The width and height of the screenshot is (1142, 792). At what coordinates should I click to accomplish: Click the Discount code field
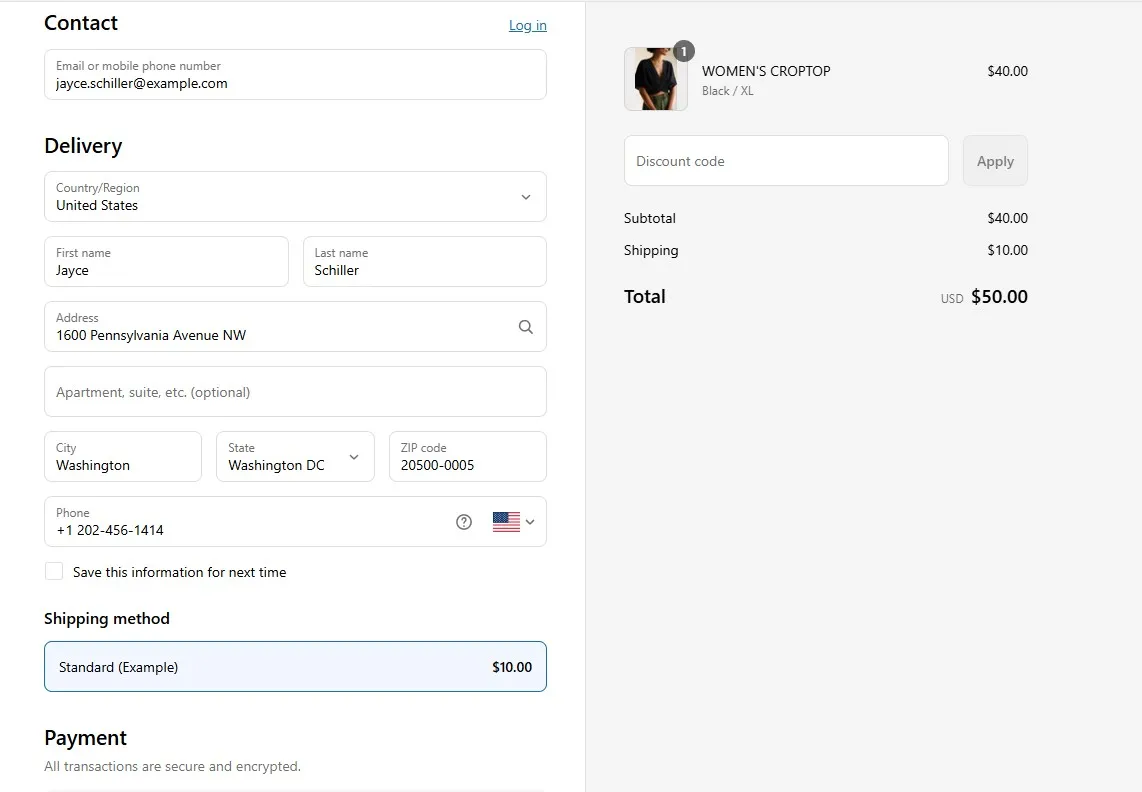click(786, 160)
